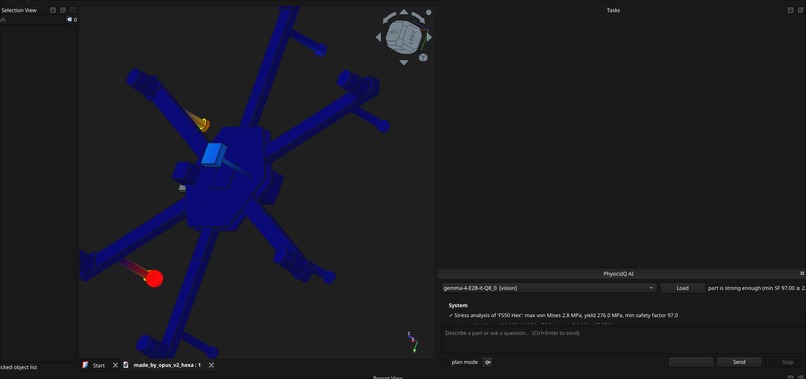
Task: Click the Selection View search field
Action: click(x=32, y=20)
